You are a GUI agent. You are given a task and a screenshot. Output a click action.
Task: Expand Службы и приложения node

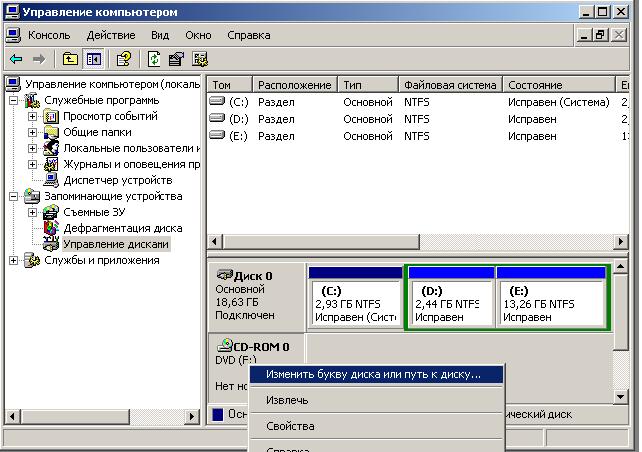tap(14, 260)
